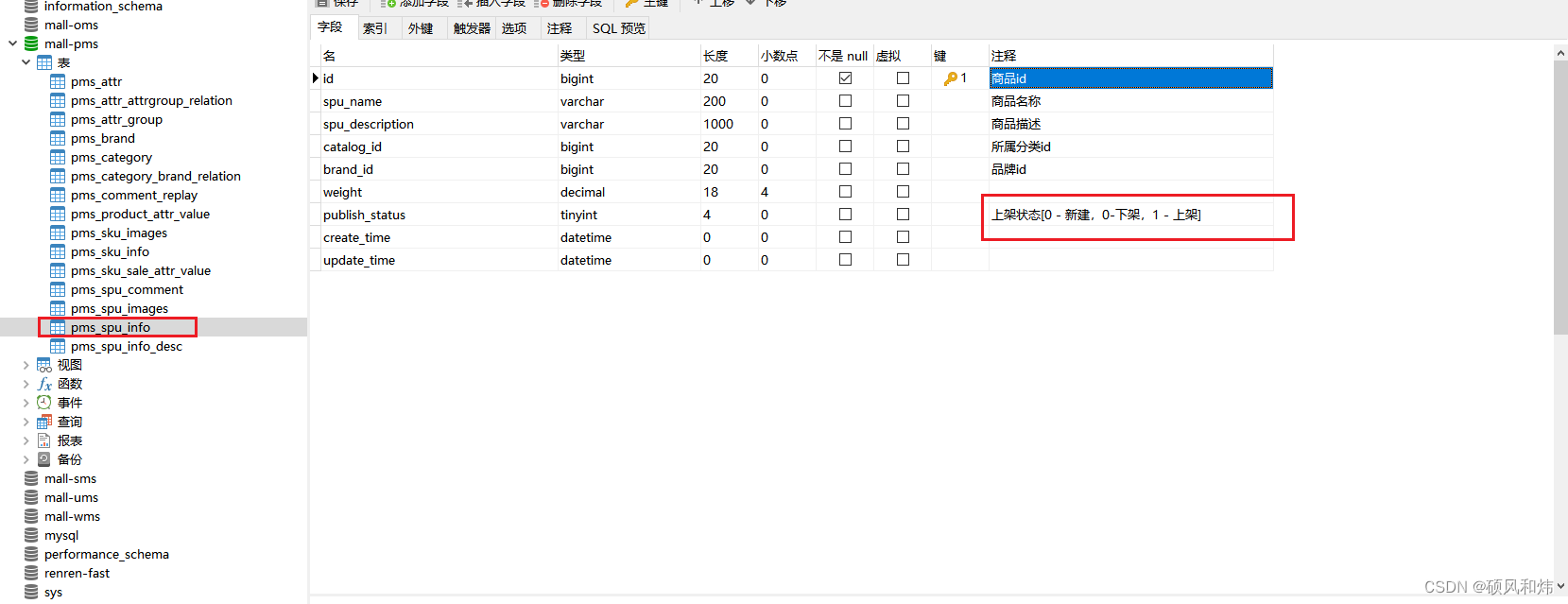Viewport: 1568px width, 604px height.
Task: Click the mall-oms database icon
Action: 31,25
